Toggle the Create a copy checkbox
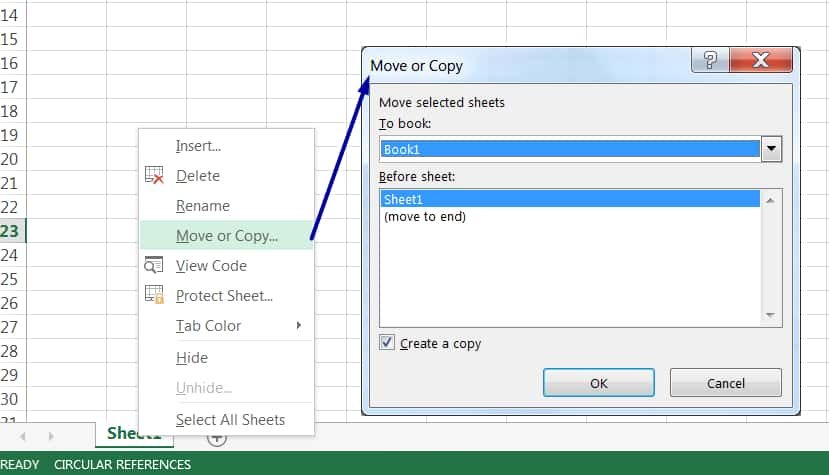Screen dimensions: 829x475 click(x=386, y=342)
